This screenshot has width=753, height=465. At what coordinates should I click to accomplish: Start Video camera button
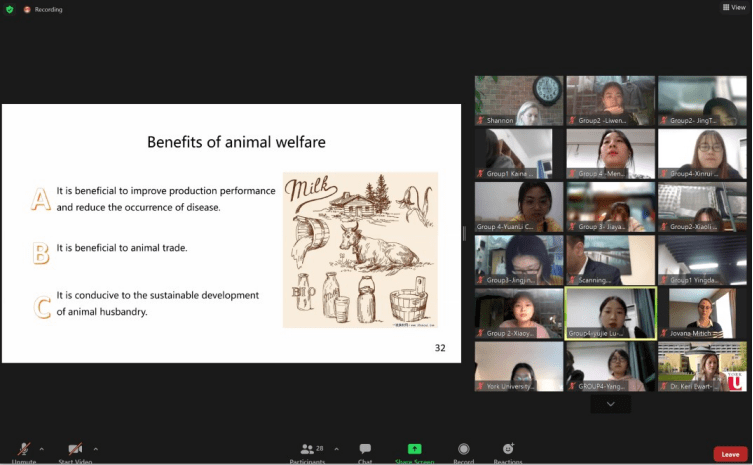[x=75, y=451]
